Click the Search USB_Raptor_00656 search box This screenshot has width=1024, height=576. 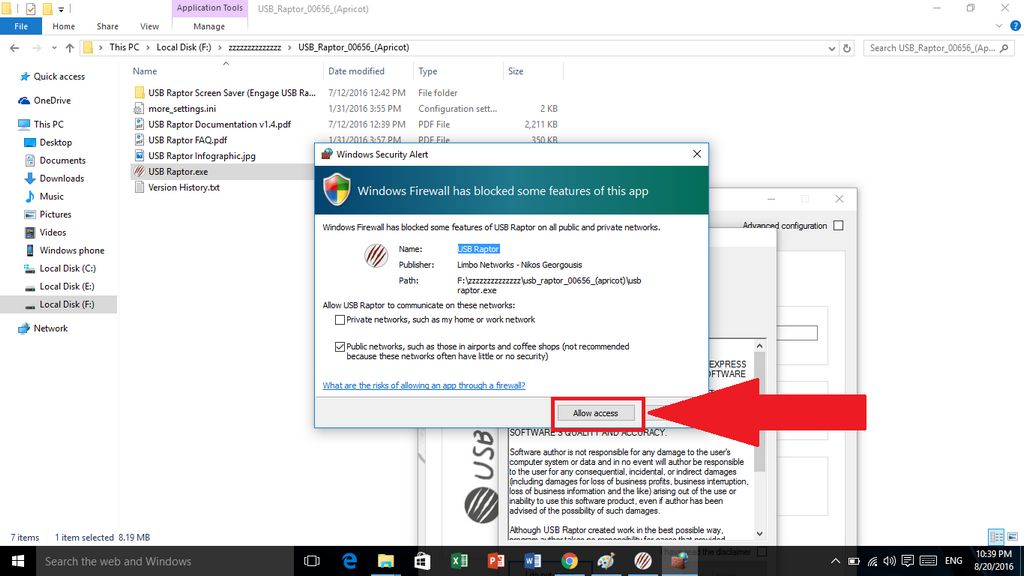(x=939, y=48)
